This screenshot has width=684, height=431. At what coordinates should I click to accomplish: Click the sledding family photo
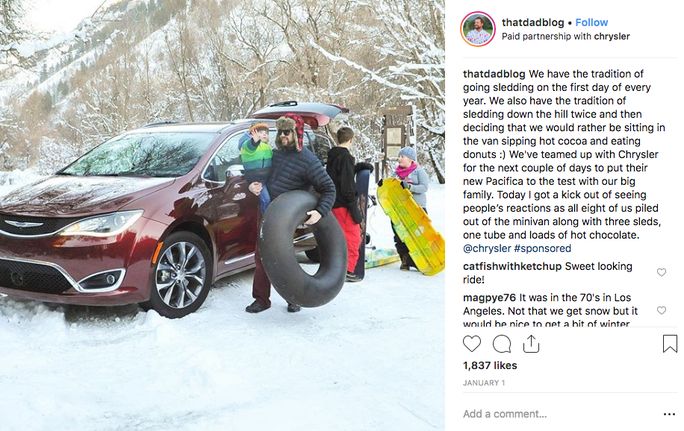click(222, 216)
